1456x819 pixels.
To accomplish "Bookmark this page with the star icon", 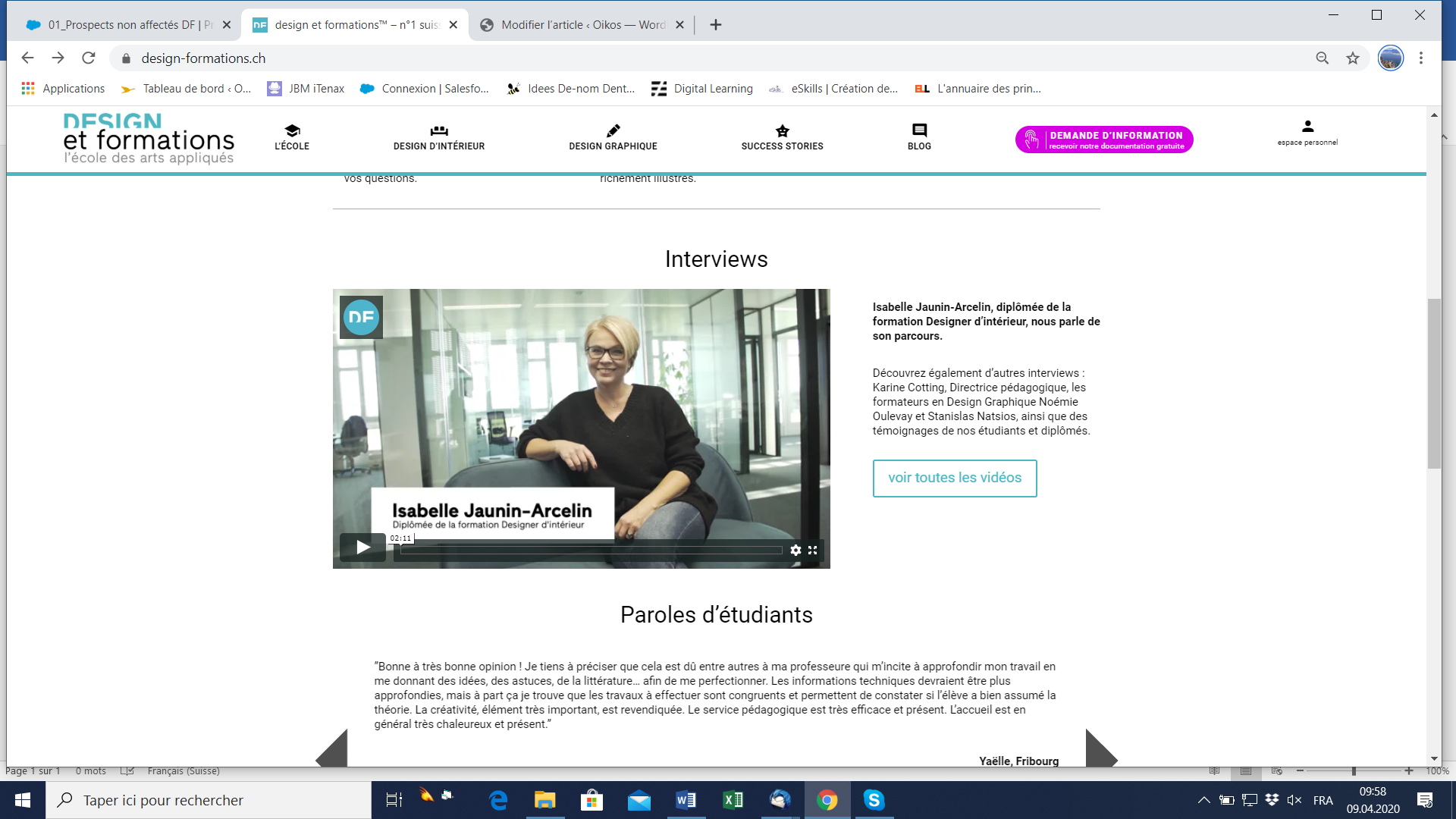I will [1353, 58].
